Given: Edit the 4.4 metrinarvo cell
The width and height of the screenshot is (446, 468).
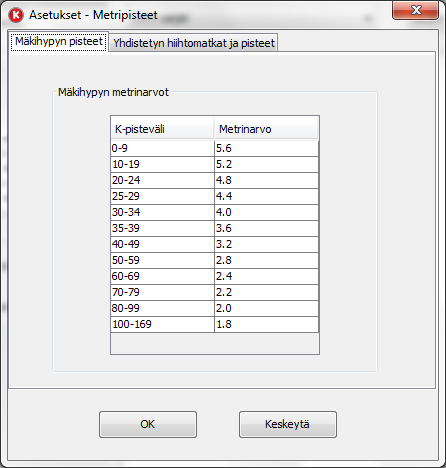Looking at the screenshot, I should (266, 196).
